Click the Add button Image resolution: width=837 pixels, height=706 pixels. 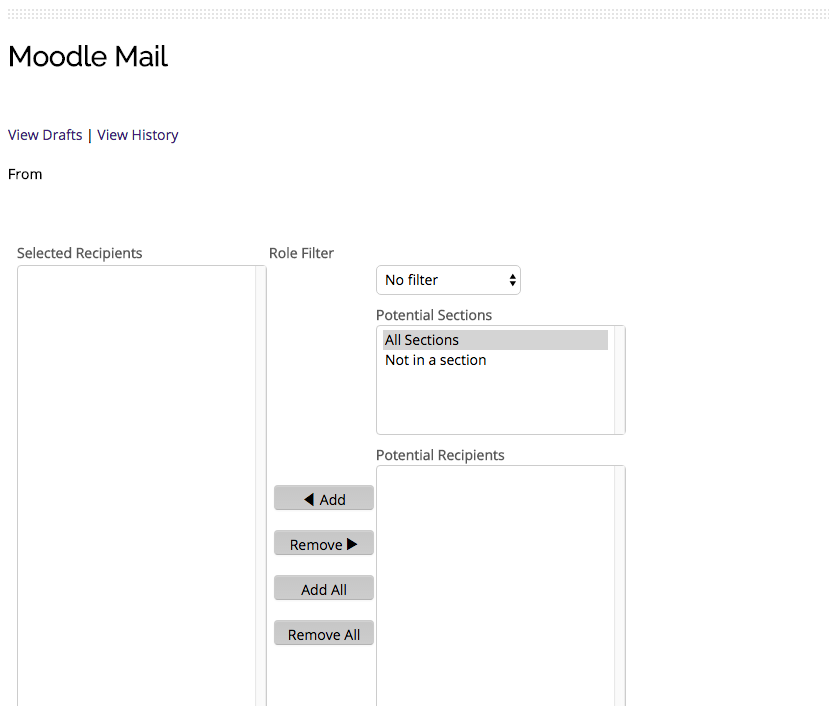point(324,499)
